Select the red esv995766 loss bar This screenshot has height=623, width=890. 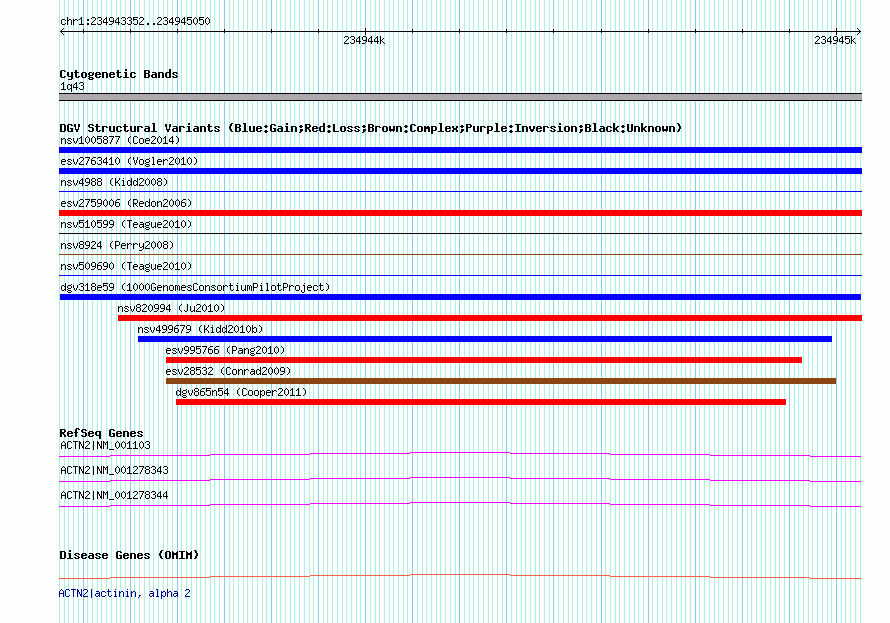[x=484, y=360]
